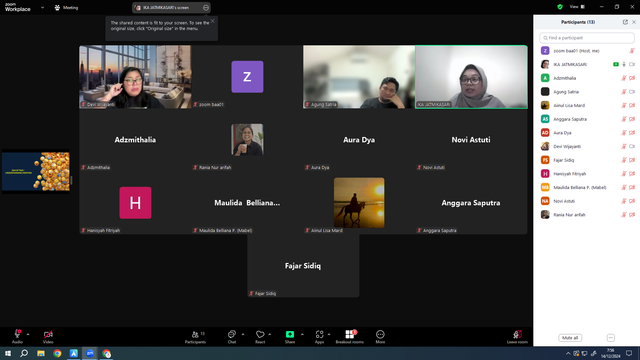The image size is (640, 360).
Task: Select Agung Satria's video tile
Action: pos(359,77)
